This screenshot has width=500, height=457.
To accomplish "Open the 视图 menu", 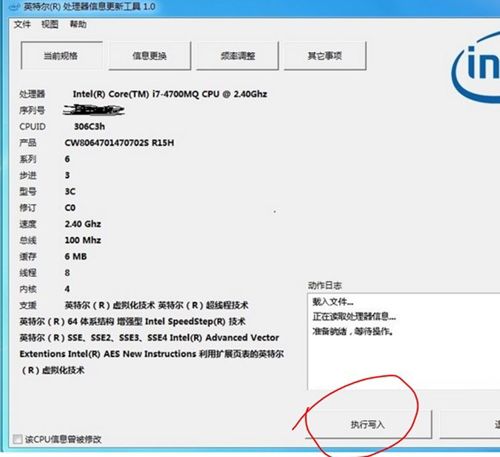I will coord(50,24).
